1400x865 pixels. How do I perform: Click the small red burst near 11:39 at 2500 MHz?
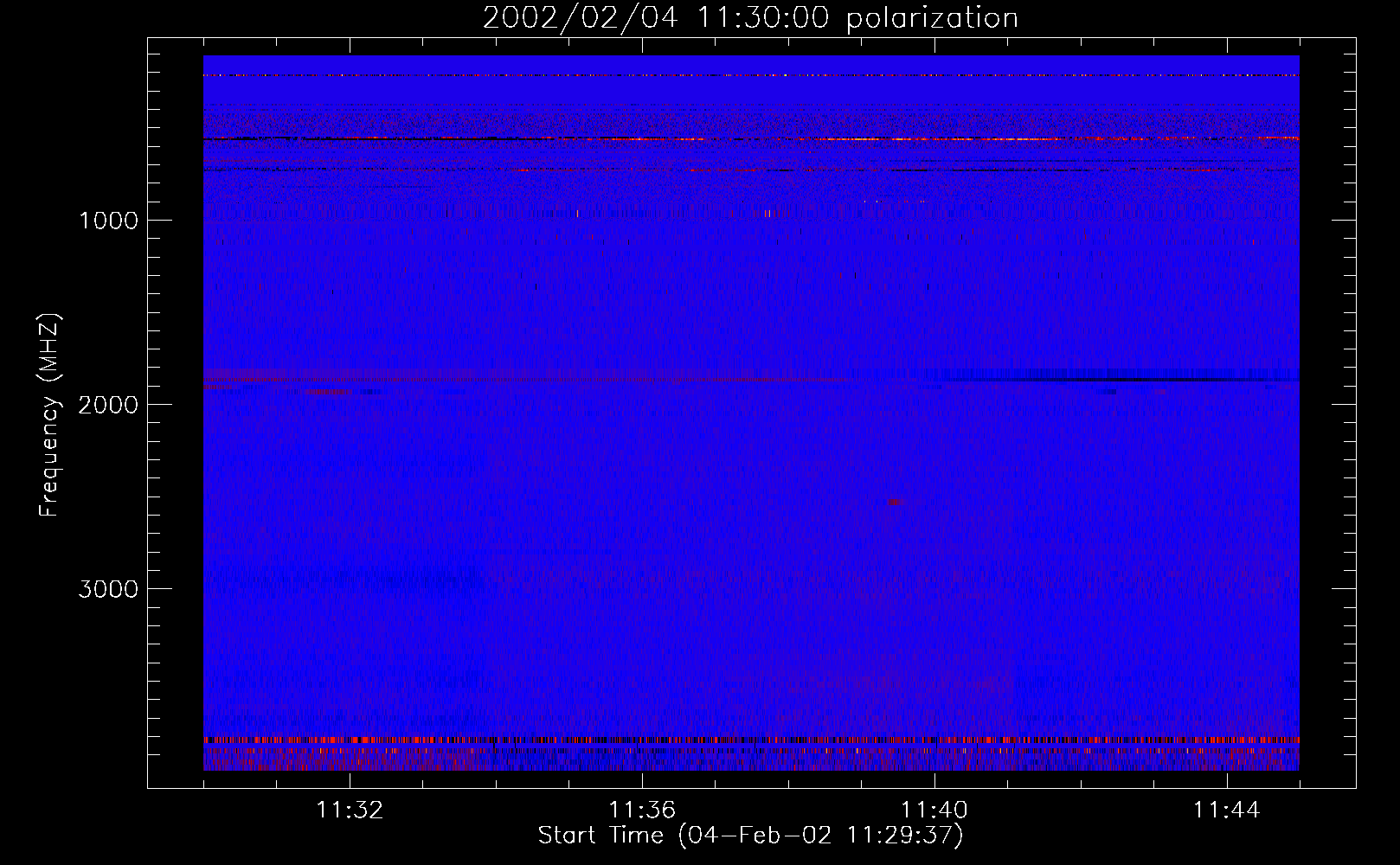(894, 502)
